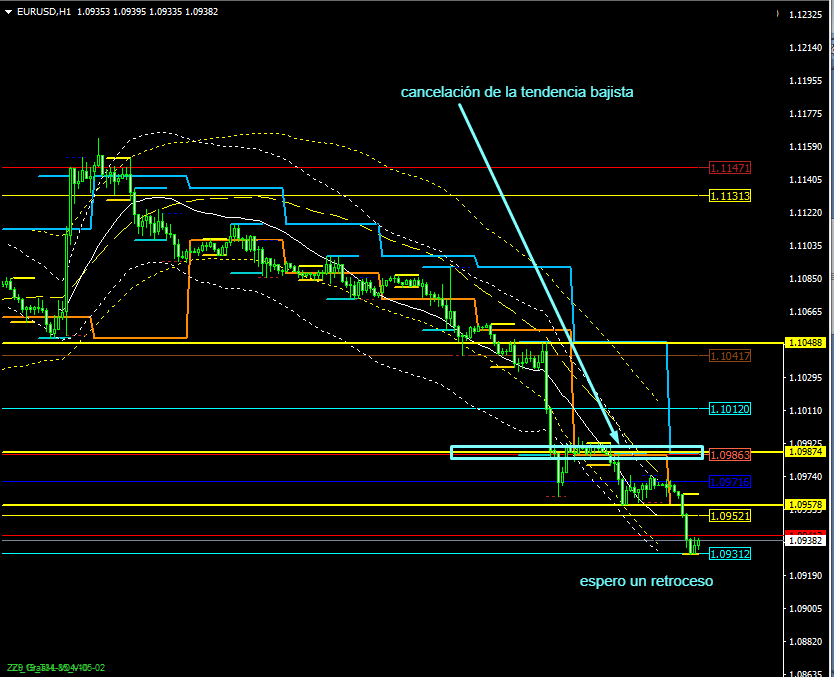Click the 1.09005 price scale value
The height and width of the screenshot is (677, 834).
[805, 608]
